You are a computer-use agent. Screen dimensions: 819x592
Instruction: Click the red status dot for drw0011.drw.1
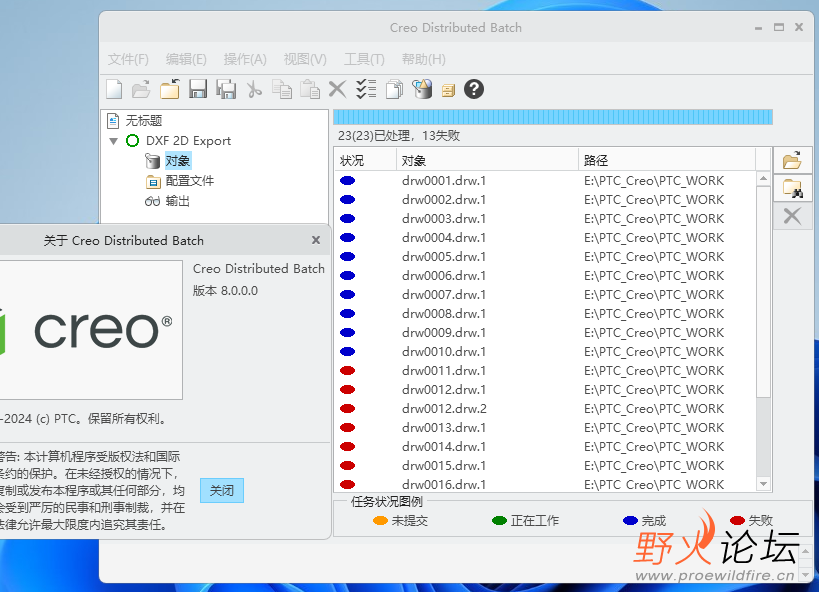(x=347, y=370)
